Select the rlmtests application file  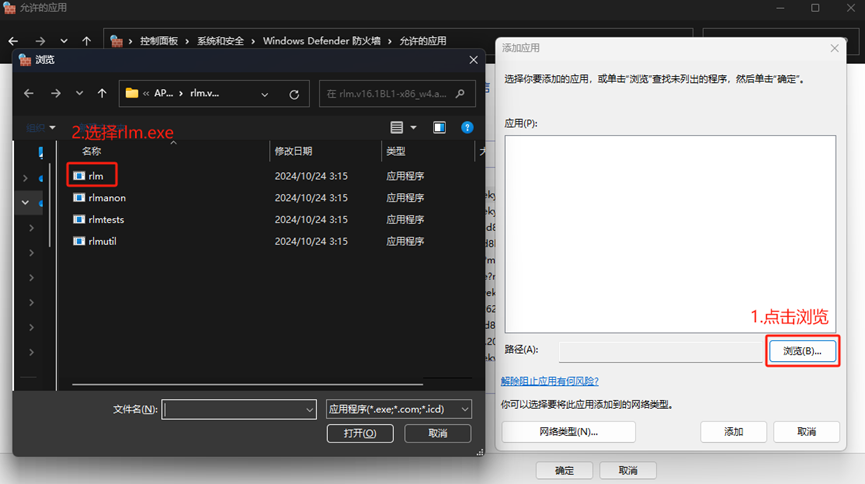106,220
